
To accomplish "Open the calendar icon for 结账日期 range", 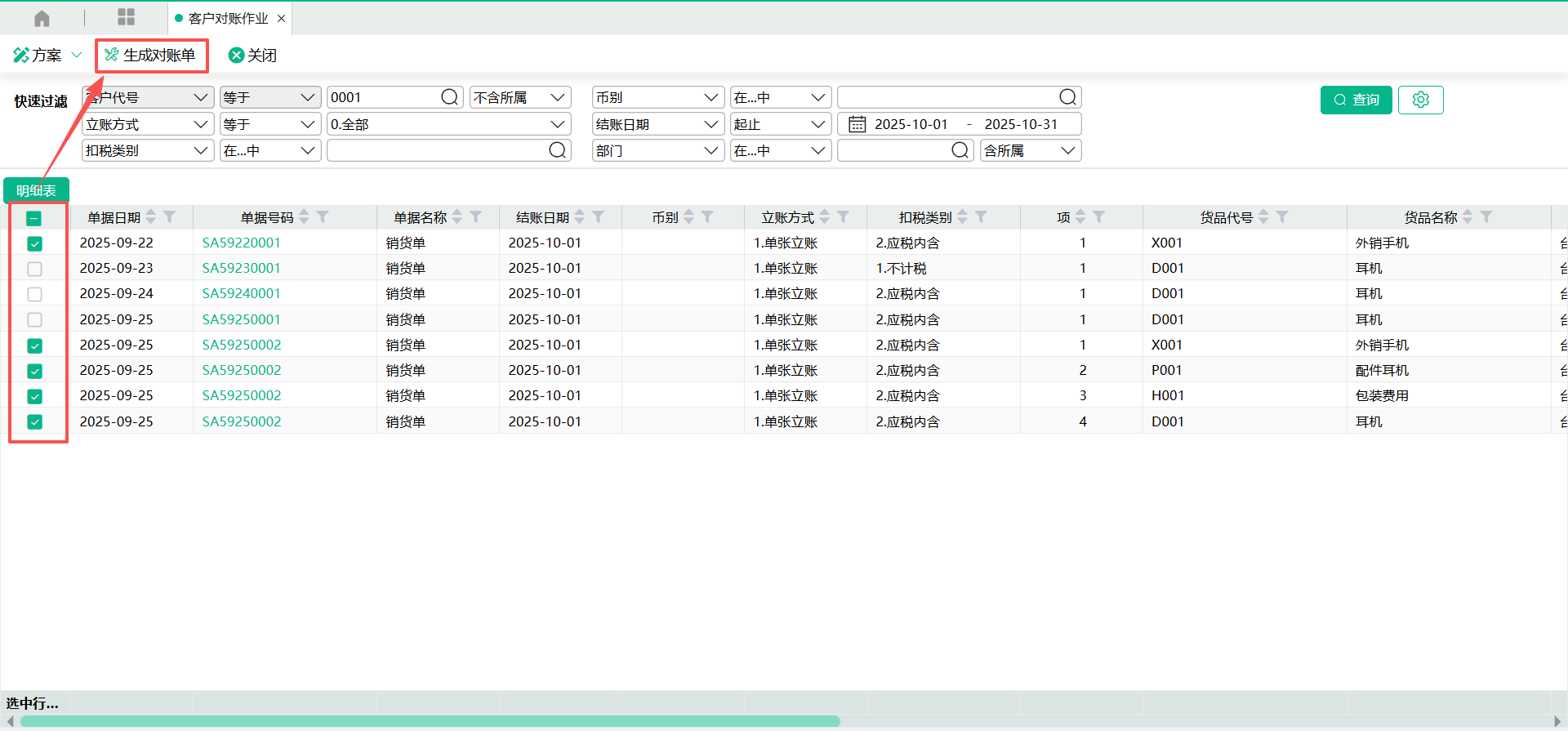I will click(857, 124).
